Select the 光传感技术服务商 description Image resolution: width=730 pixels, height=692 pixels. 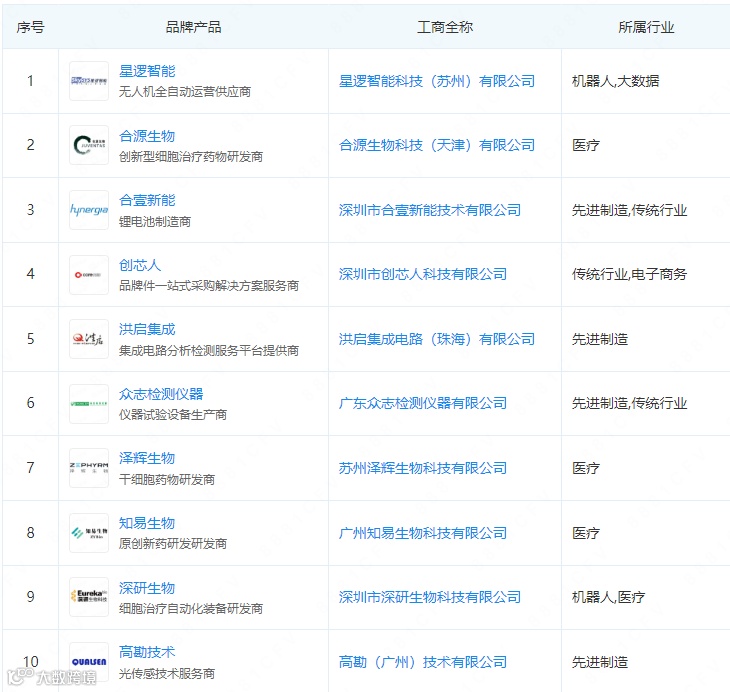167,673
